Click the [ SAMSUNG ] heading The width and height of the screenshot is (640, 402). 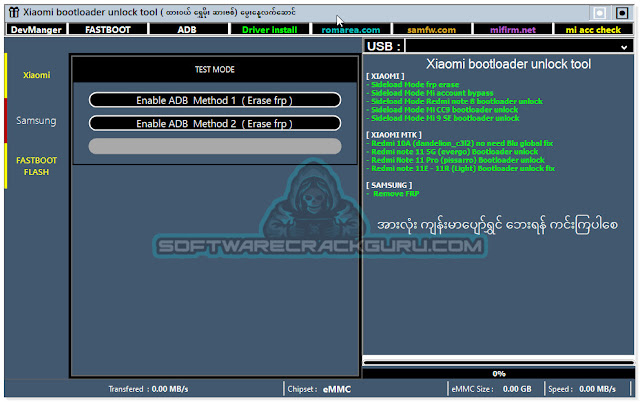(x=389, y=185)
